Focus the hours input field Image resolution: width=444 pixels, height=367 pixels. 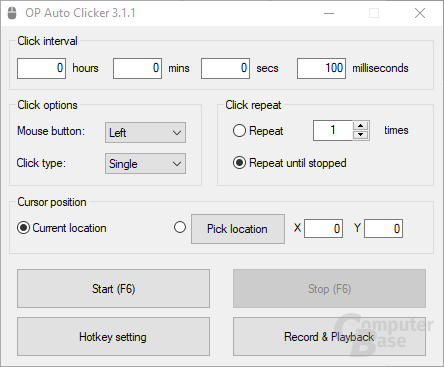[41, 68]
